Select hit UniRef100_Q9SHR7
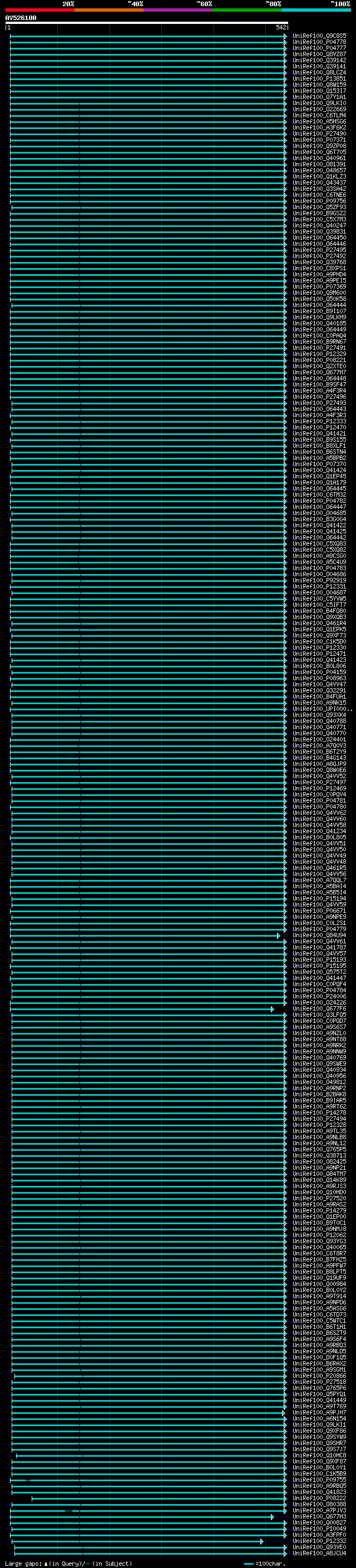The image size is (356, 1568). pos(319,1443)
